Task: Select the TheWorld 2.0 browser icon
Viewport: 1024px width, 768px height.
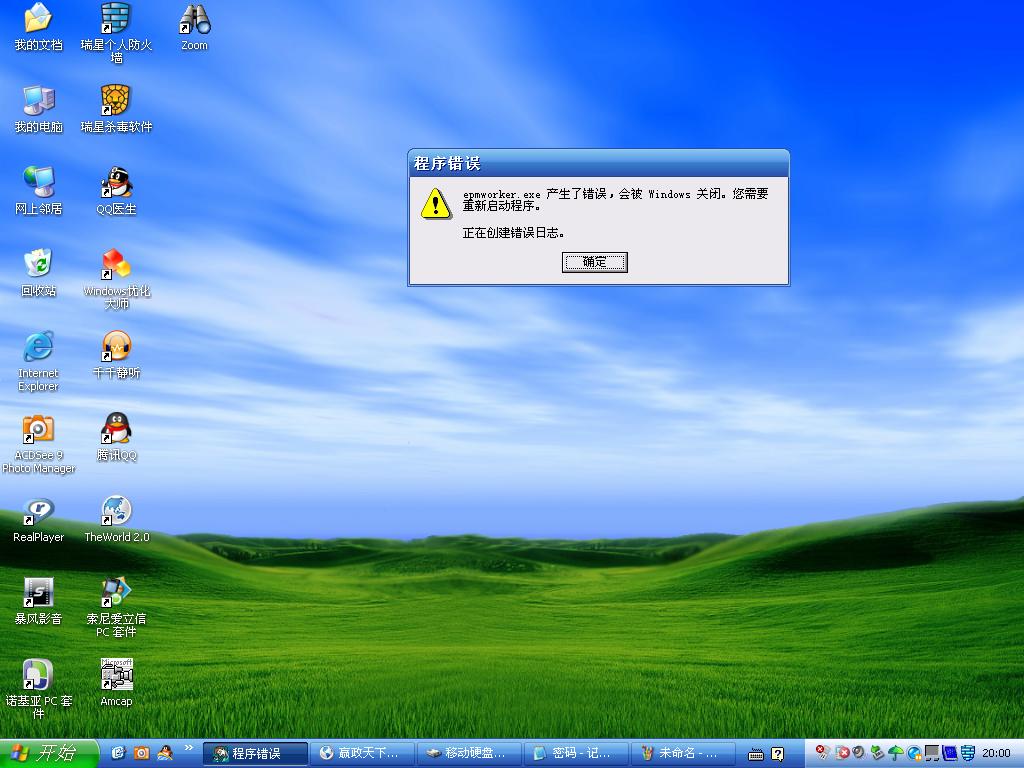Action: pyautogui.click(x=116, y=519)
